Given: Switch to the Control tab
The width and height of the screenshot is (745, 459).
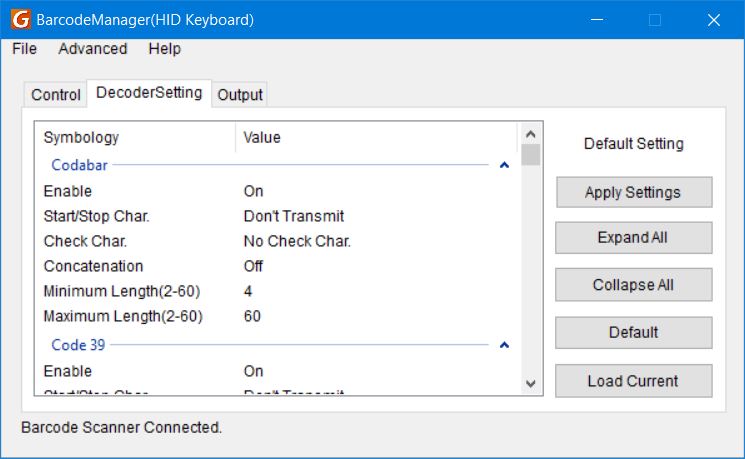Looking at the screenshot, I should pos(56,95).
